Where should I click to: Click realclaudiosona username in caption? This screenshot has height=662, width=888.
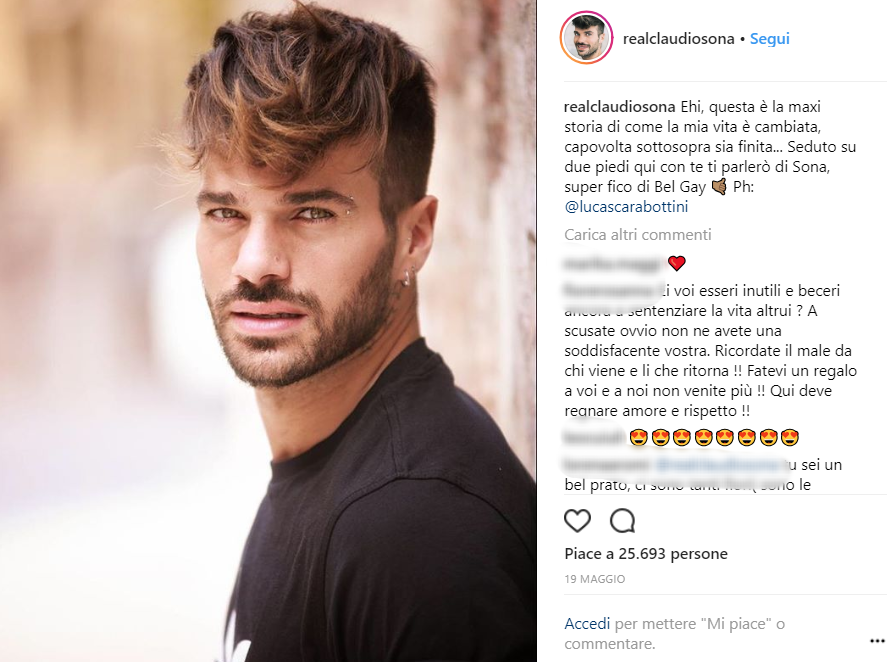[x=620, y=107]
